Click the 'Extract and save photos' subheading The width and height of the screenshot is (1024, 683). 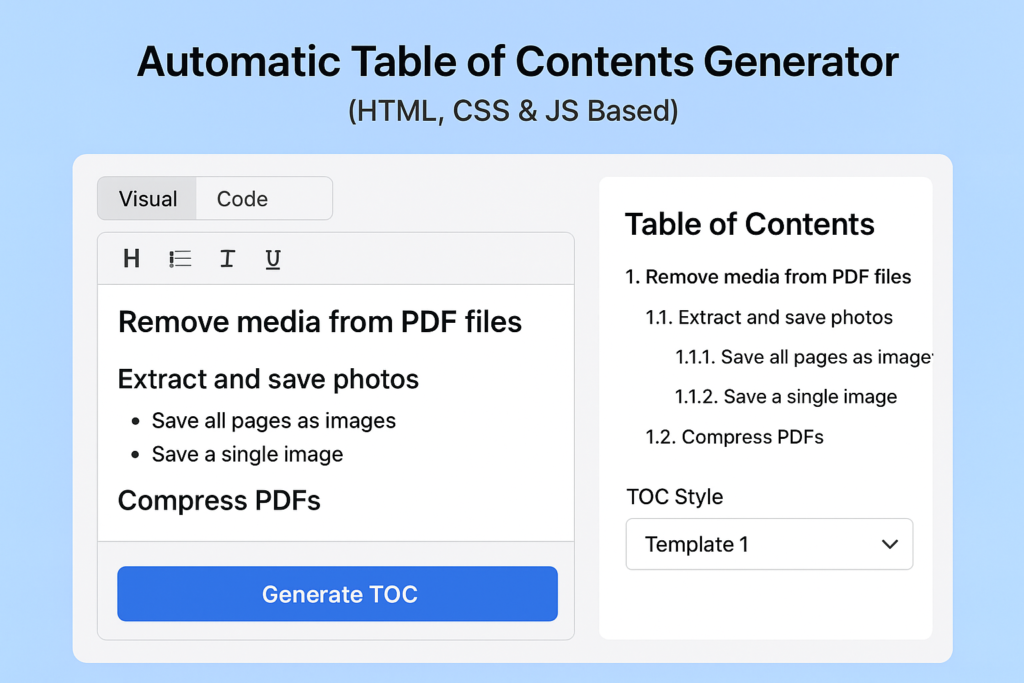pyautogui.click(x=267, y=380)
